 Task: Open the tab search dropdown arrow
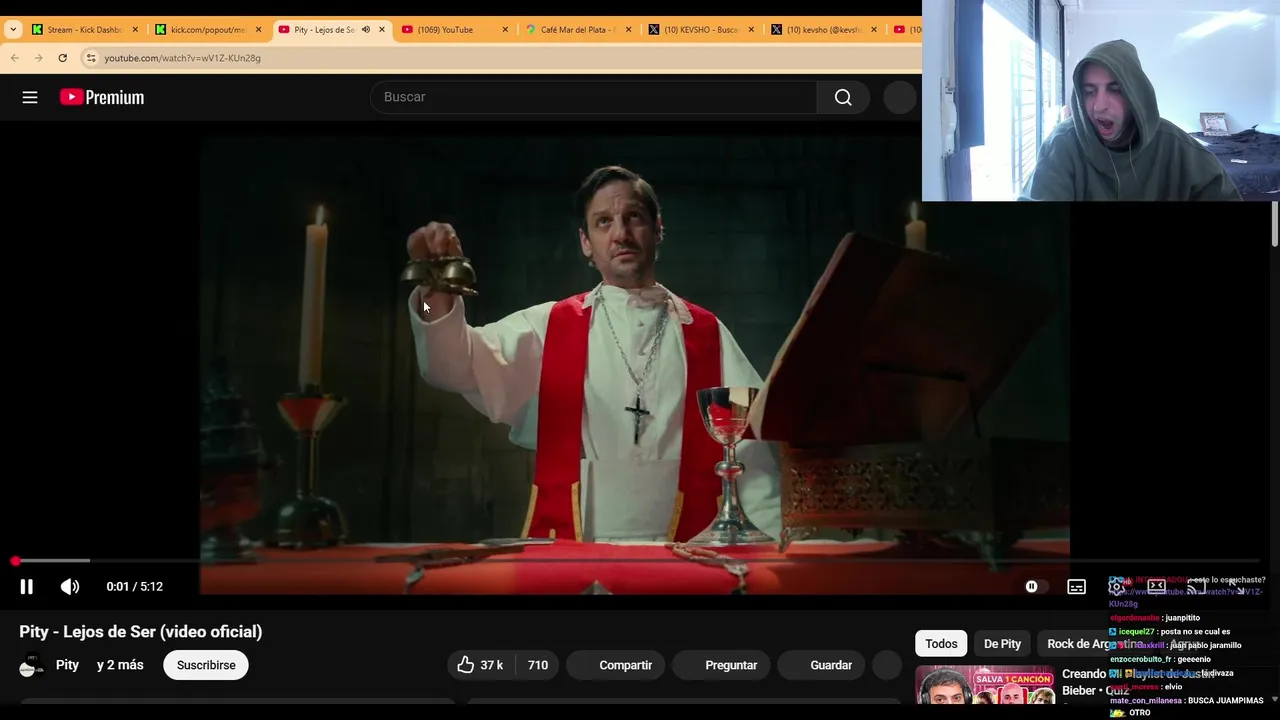click(x=13, y=30)
